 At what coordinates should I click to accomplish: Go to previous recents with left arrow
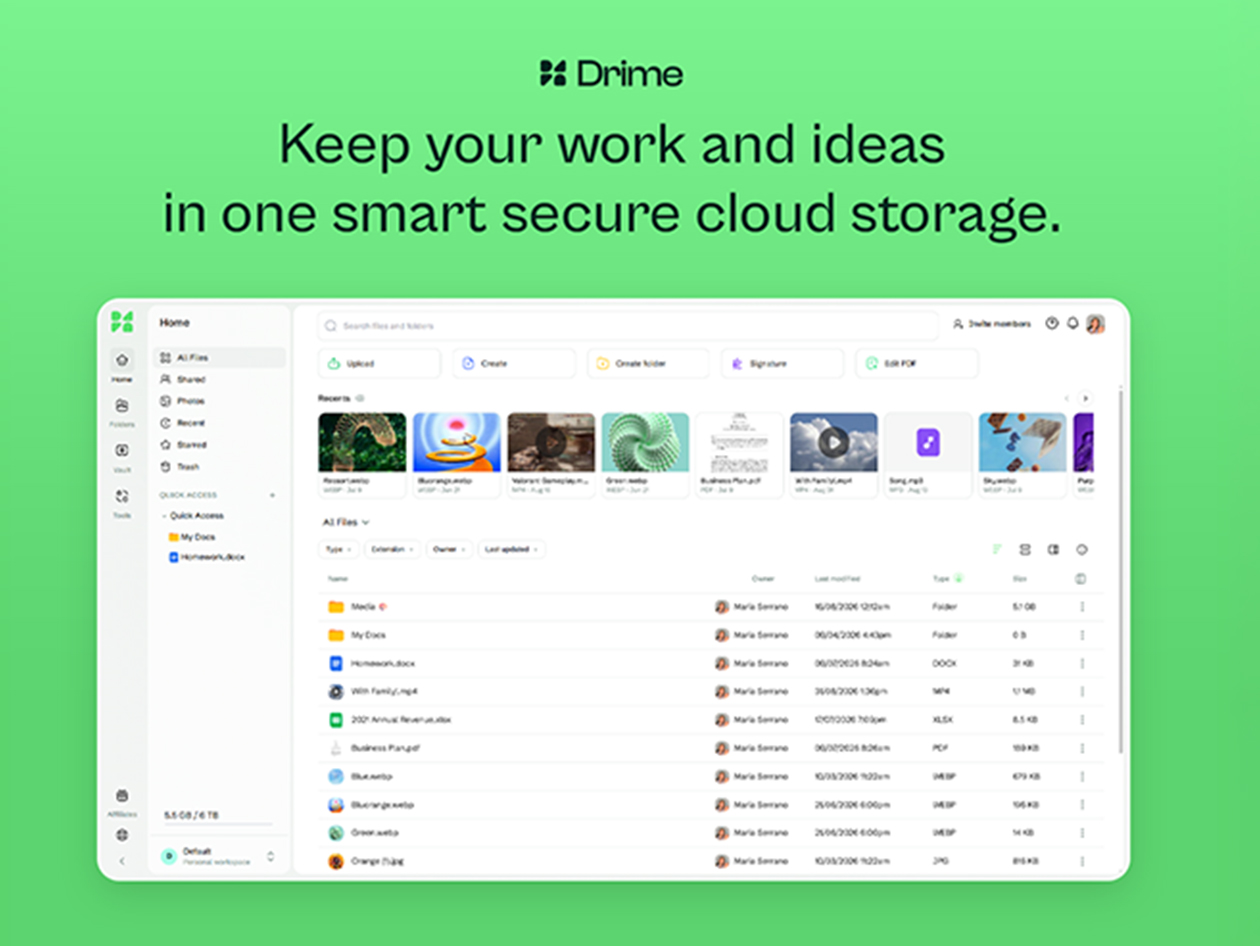coord(1067,398)
